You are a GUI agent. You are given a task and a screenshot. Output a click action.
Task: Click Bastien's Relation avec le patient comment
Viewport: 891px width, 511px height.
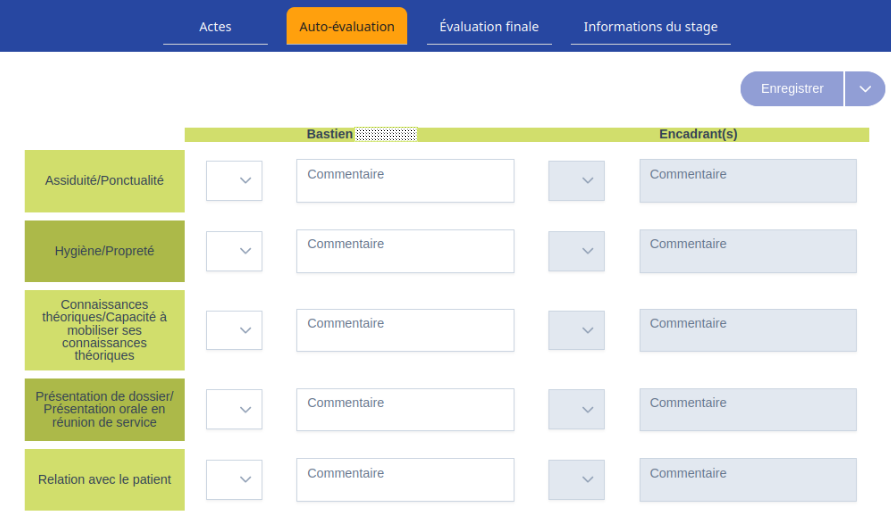[x=405, y=480]
